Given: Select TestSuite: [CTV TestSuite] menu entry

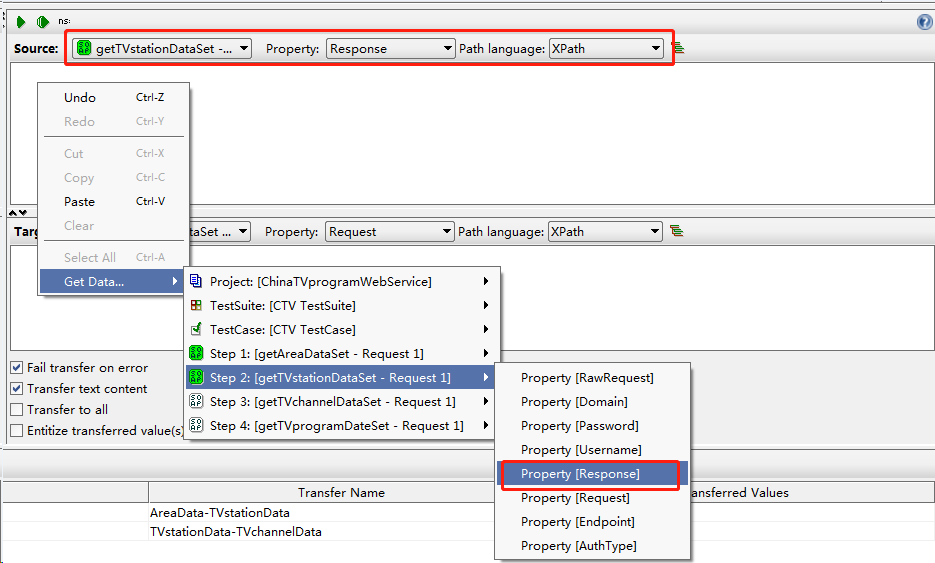Looking at the screenshot, I should point(340,305).
